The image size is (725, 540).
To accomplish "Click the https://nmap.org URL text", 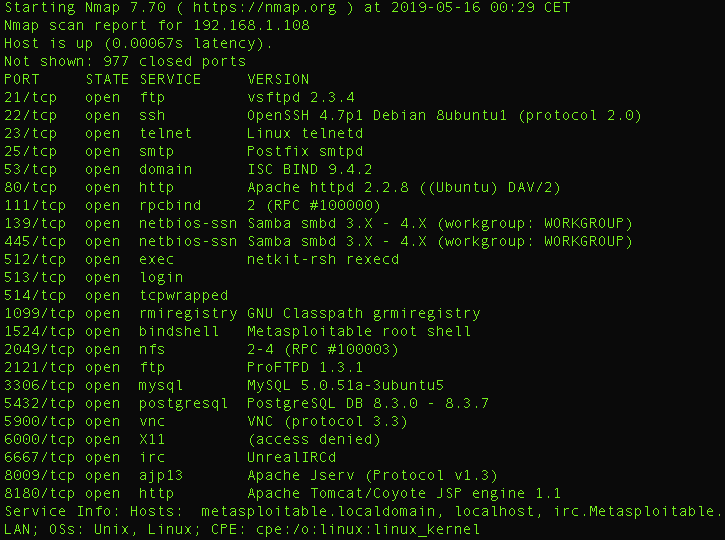I will [264, 8].
